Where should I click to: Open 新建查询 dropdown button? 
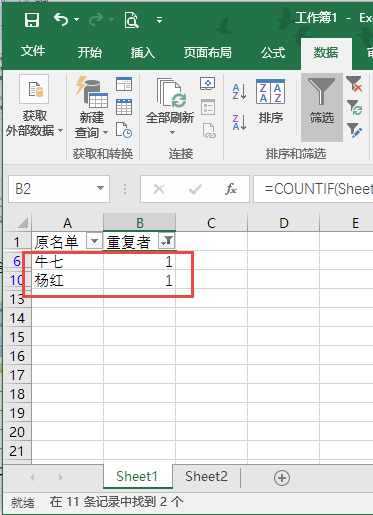pos(92,107)
